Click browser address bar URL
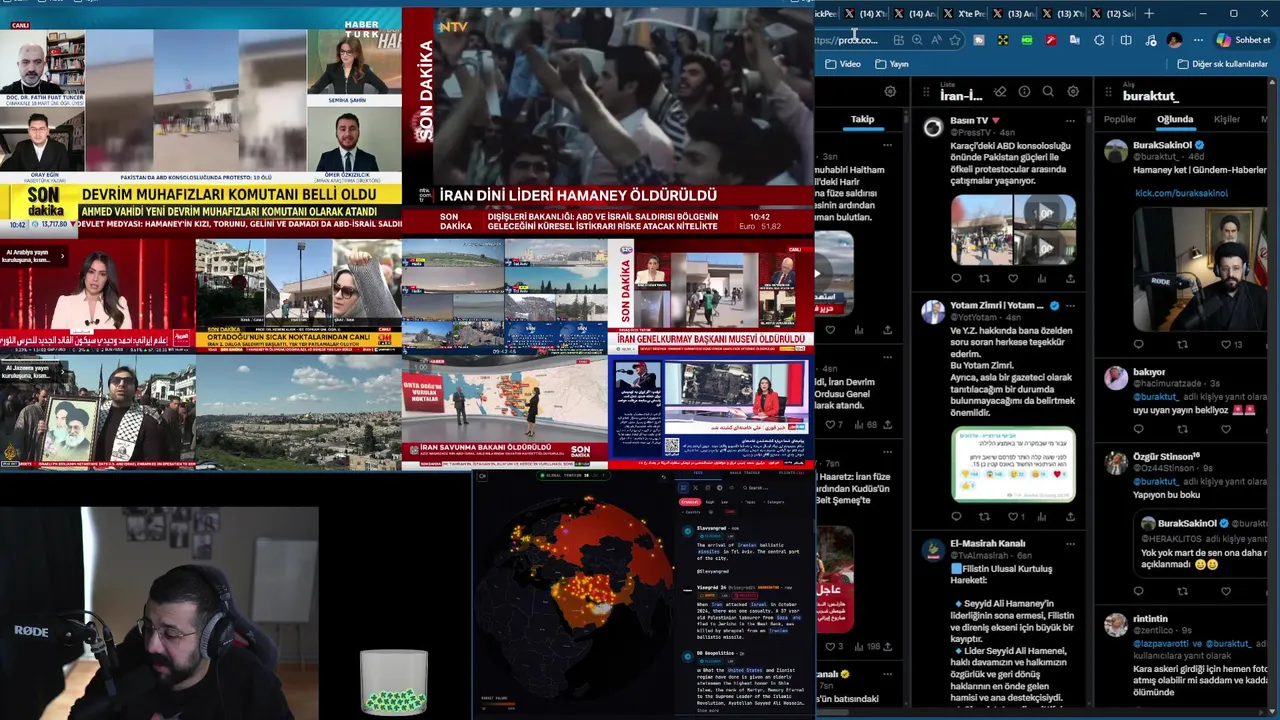 click(846, 40)
